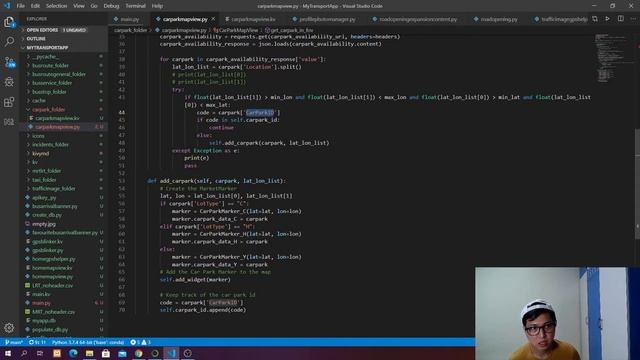Expand the incidents_folder
The height and width of the screenshot is (360, 640).
click(x=63, y=144)
